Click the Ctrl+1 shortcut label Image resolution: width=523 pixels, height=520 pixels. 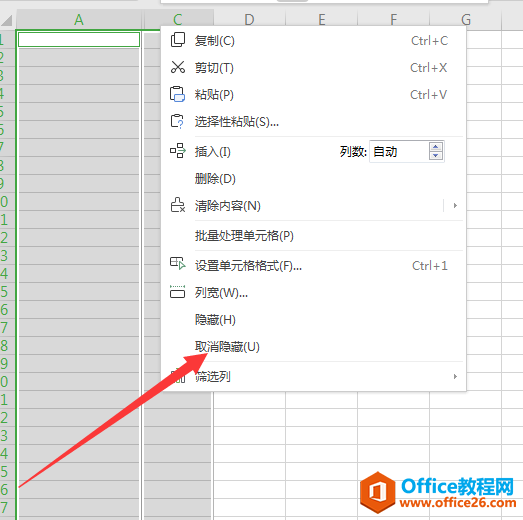[x=430, y=266]
